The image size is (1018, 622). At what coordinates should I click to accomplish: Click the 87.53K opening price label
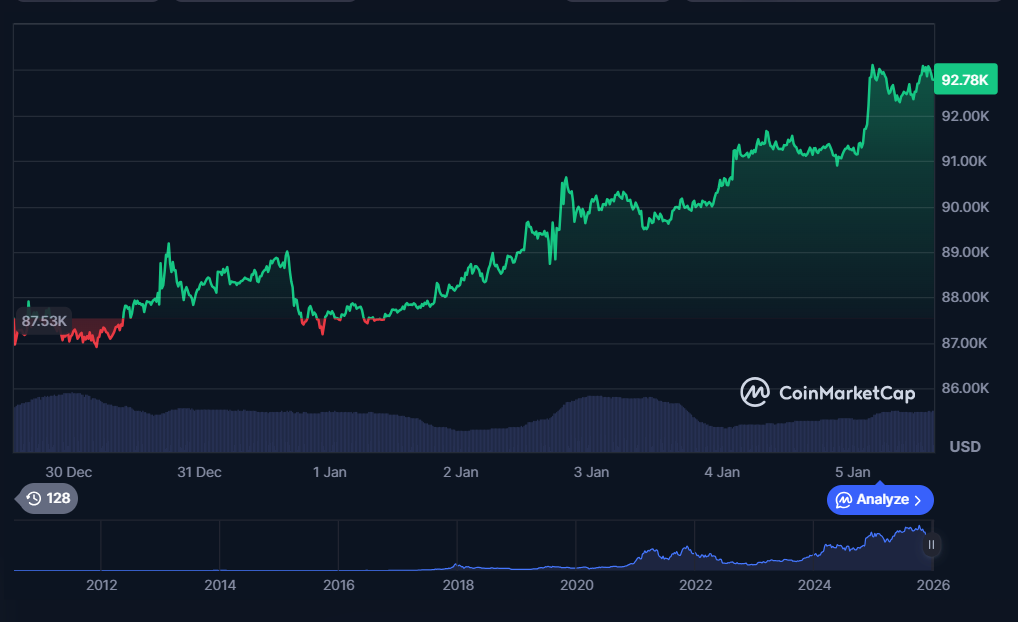(x=44, y=321)
